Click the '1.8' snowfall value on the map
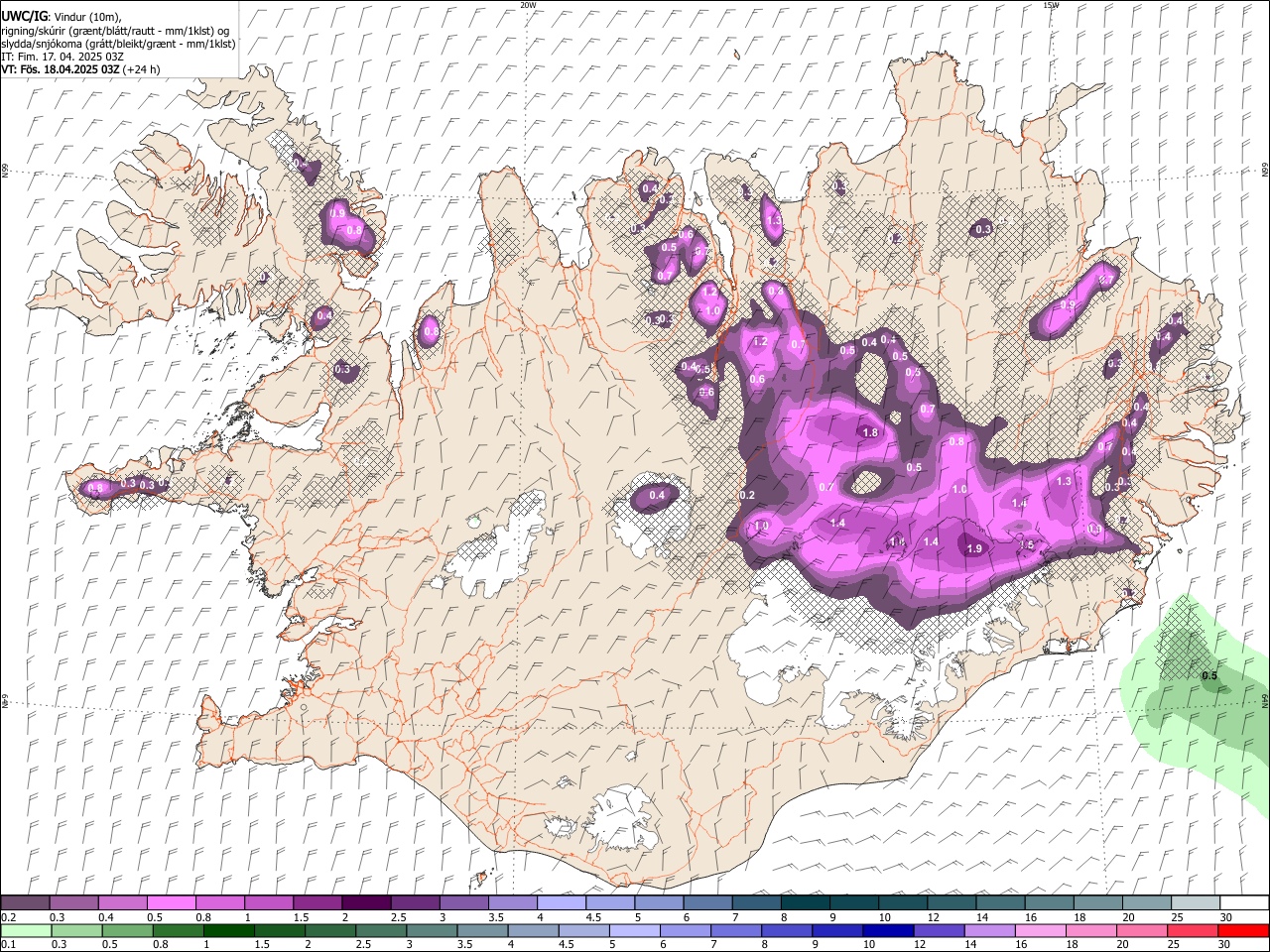This screenshot has height=952, width=1270. pyautogui.click(x=871, y=432)
